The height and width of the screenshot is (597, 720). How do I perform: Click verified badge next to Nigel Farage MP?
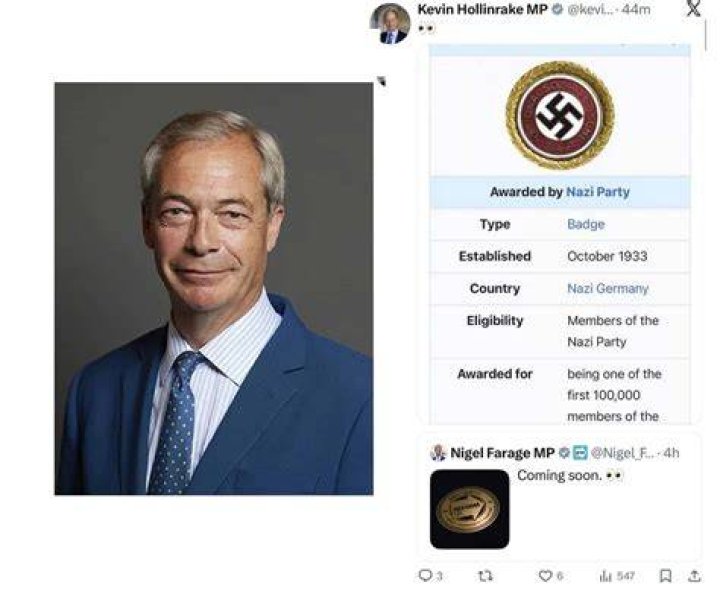pos(564,453)
